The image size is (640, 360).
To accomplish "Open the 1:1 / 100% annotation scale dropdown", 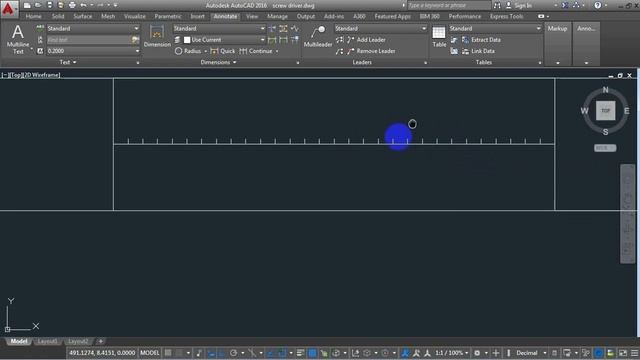I will pos(452,353).
